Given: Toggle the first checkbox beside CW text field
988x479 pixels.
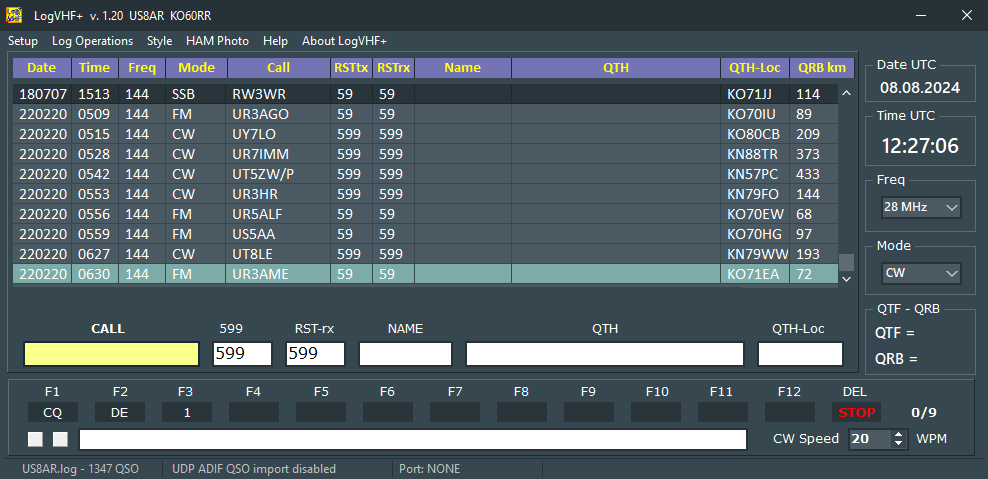Looking at the screenshot, I should tap(35, 439).
